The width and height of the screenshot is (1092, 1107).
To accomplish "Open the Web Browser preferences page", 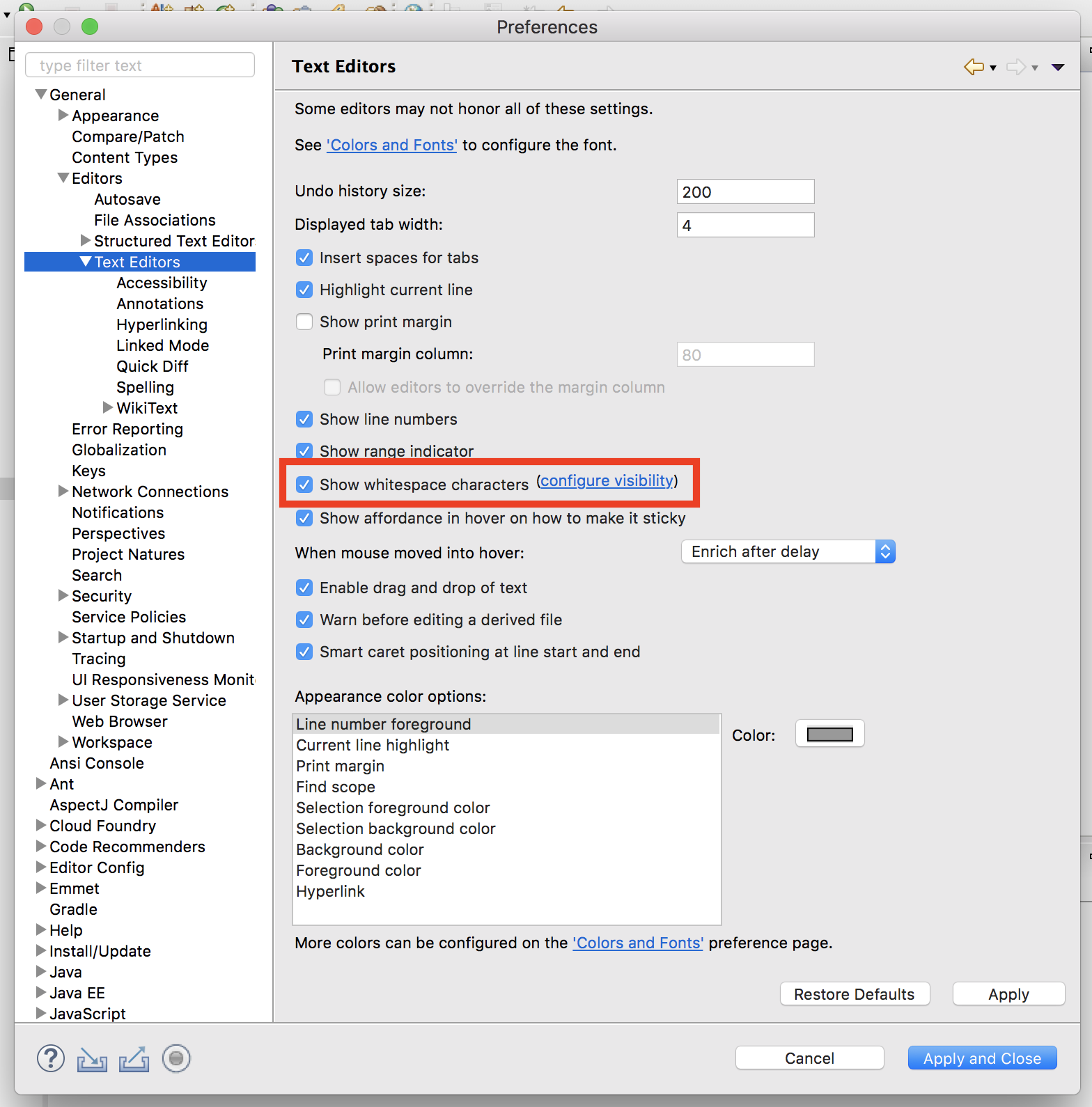I will tap(120, 721).
